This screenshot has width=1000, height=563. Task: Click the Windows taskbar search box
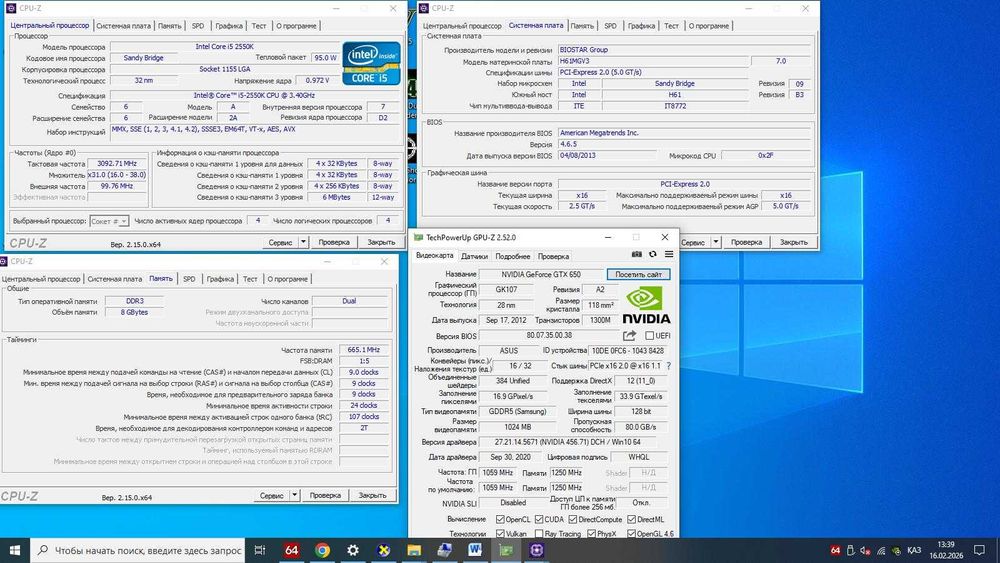click(138, 550)
